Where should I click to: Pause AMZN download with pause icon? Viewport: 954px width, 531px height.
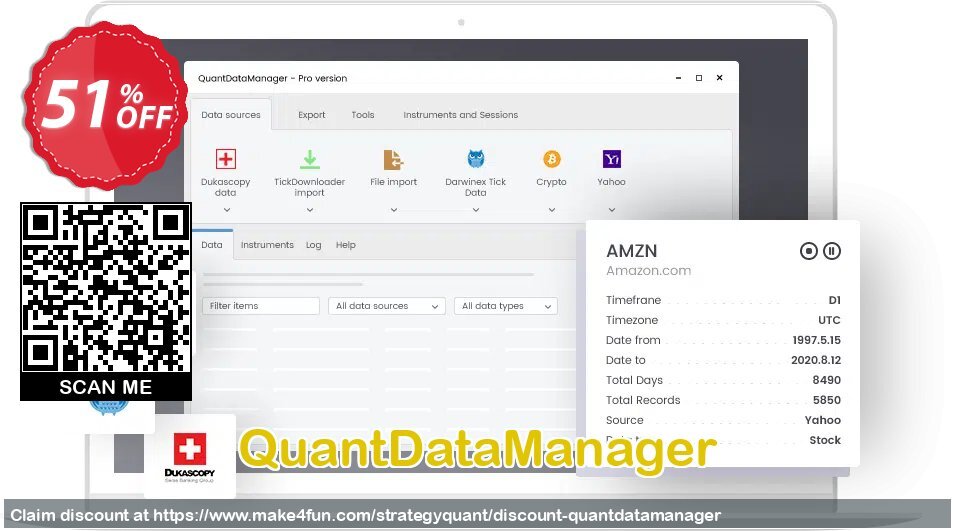832,251
